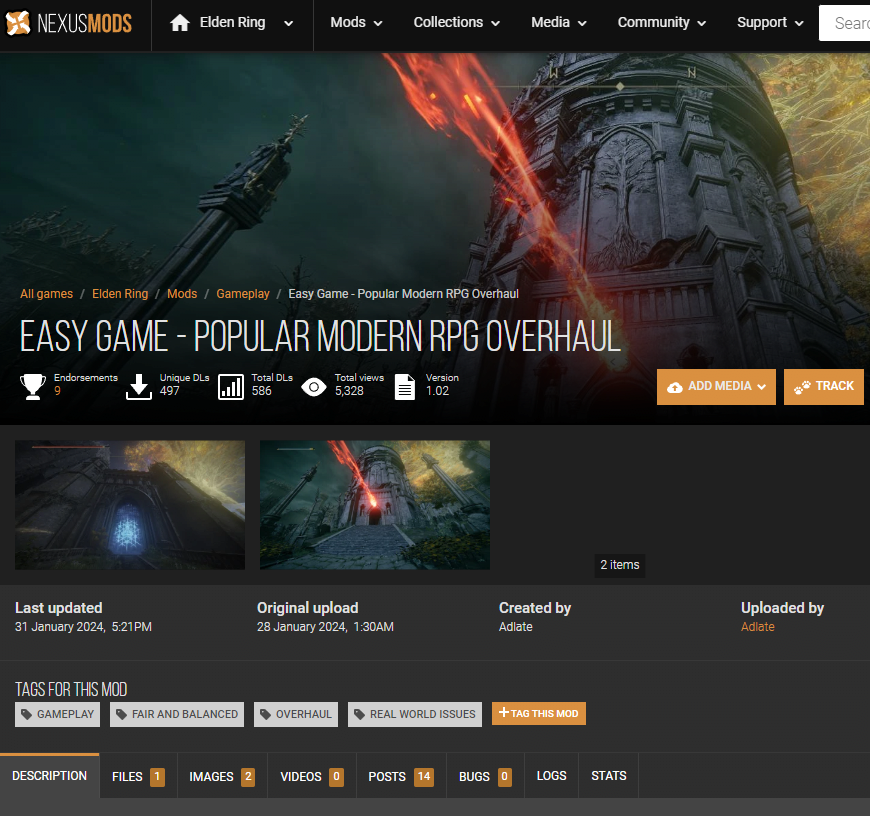Select the Fair and Balanced tag

[x=177, y=714]
